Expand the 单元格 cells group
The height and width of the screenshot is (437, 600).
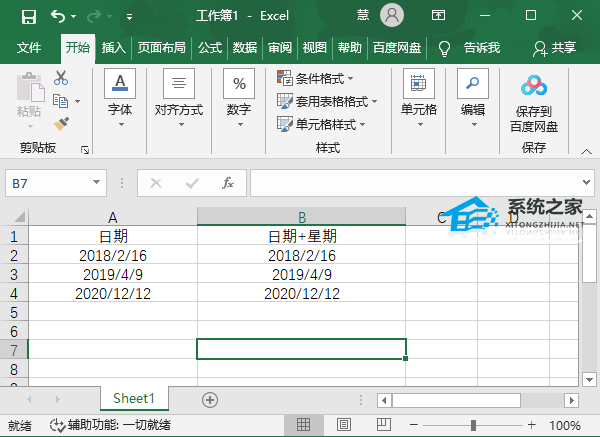coord(419,98)
